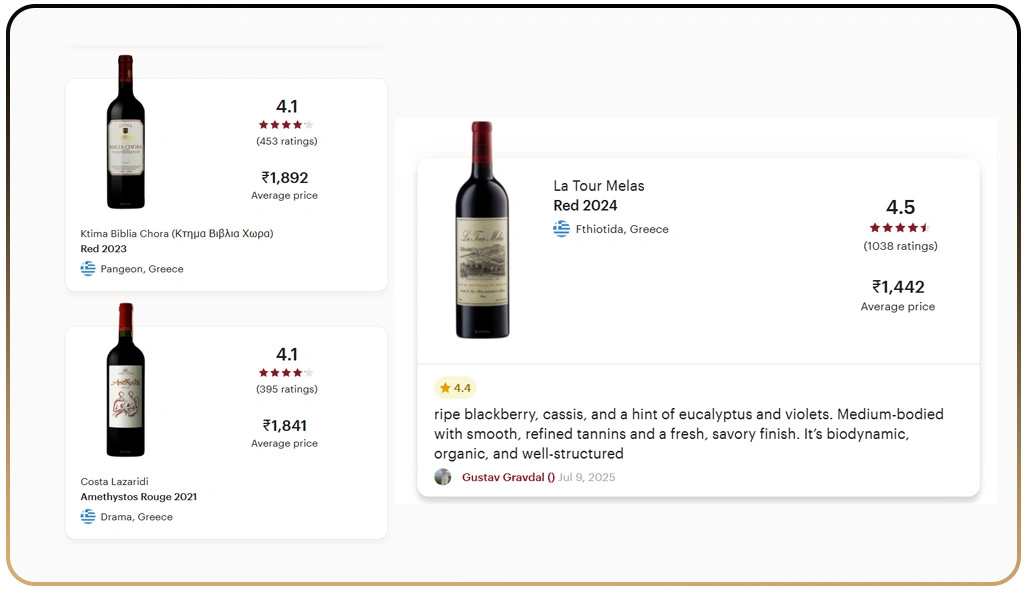Click the flag icon beside Fthiotida, Greece
The height and width of the screenshot is (589, 1026).
click(x=561, y=228)
